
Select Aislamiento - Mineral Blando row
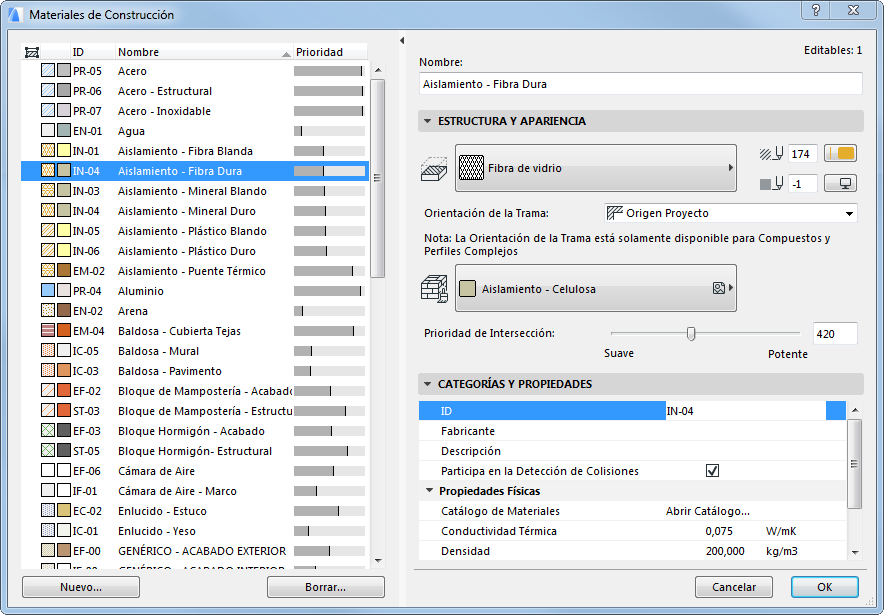195,191
